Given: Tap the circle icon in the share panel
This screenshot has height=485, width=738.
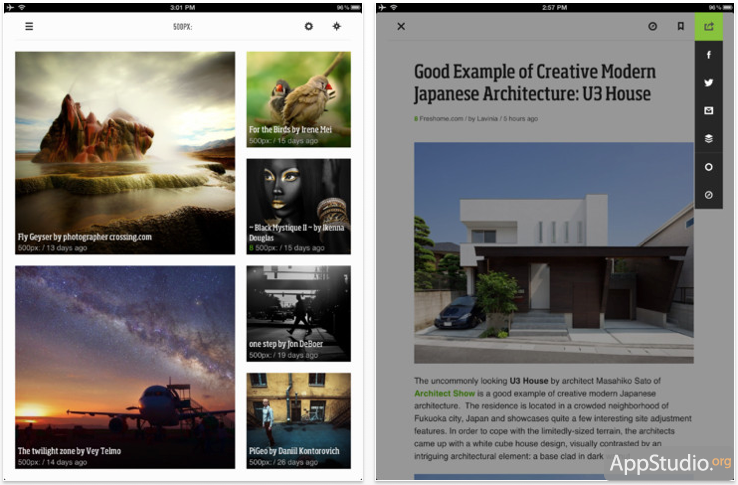Looking at the screenshot, I should coord(708,167).
